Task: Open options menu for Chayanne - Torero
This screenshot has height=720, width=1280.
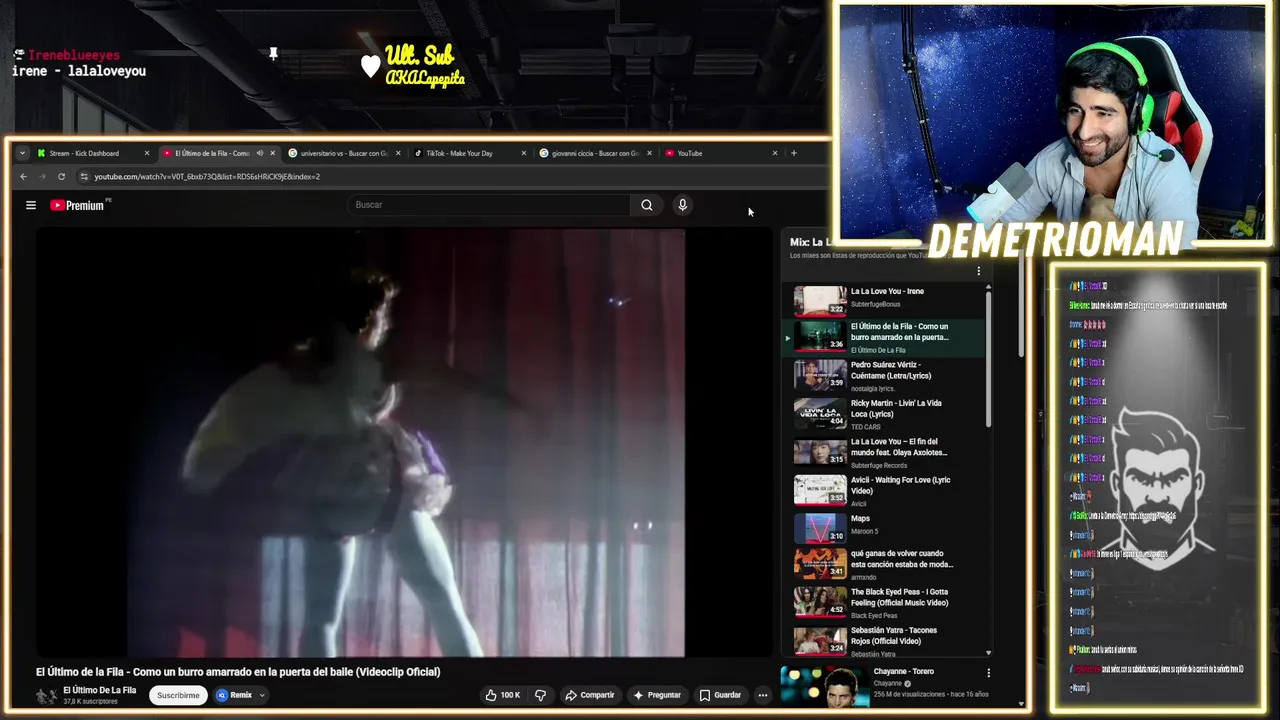Action: pyautogui.click(x=988, y=673)
